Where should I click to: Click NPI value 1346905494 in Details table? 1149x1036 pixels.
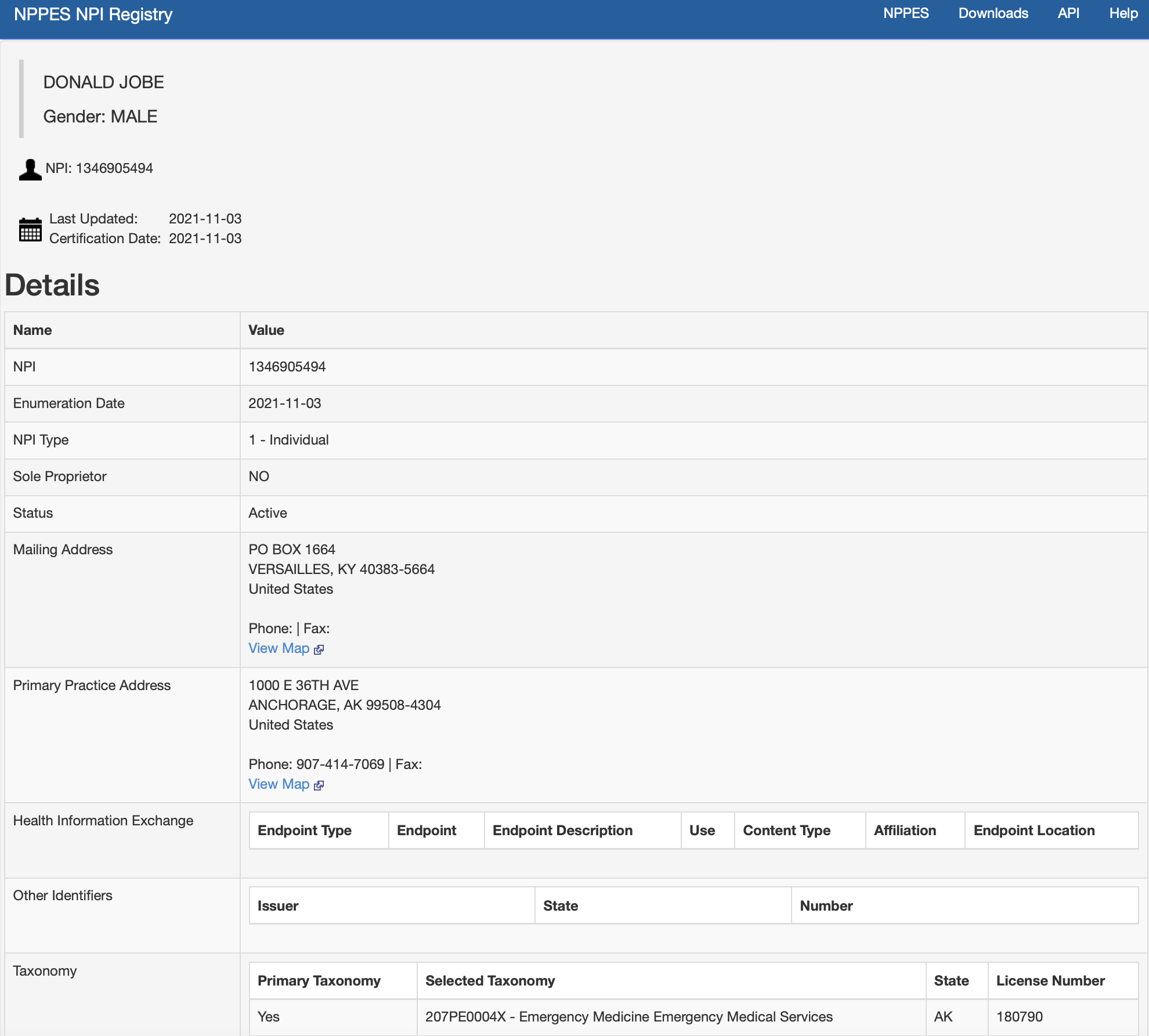pyautogui.click(x=287, y=367)
